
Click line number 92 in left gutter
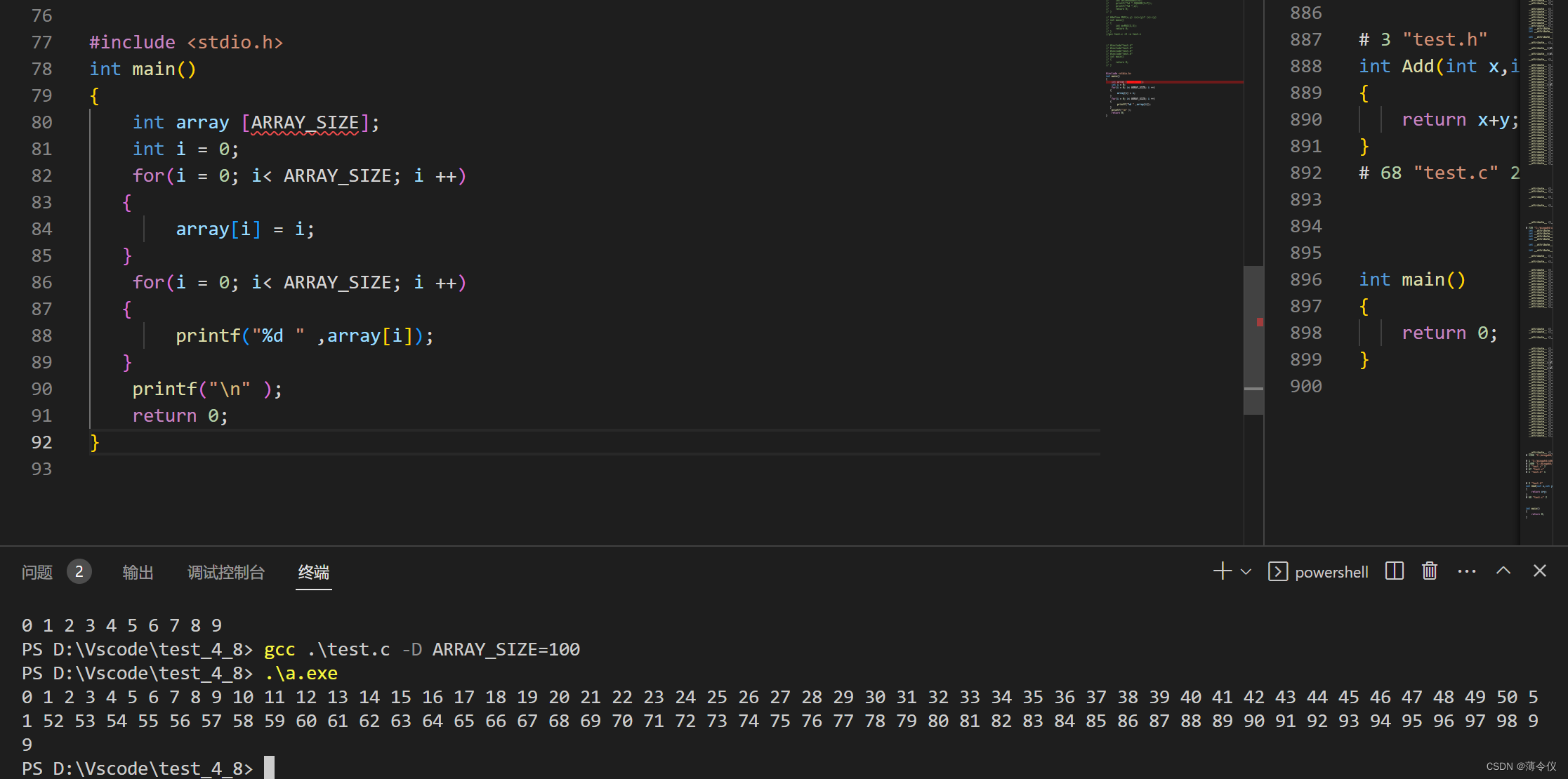coord(41,443)
